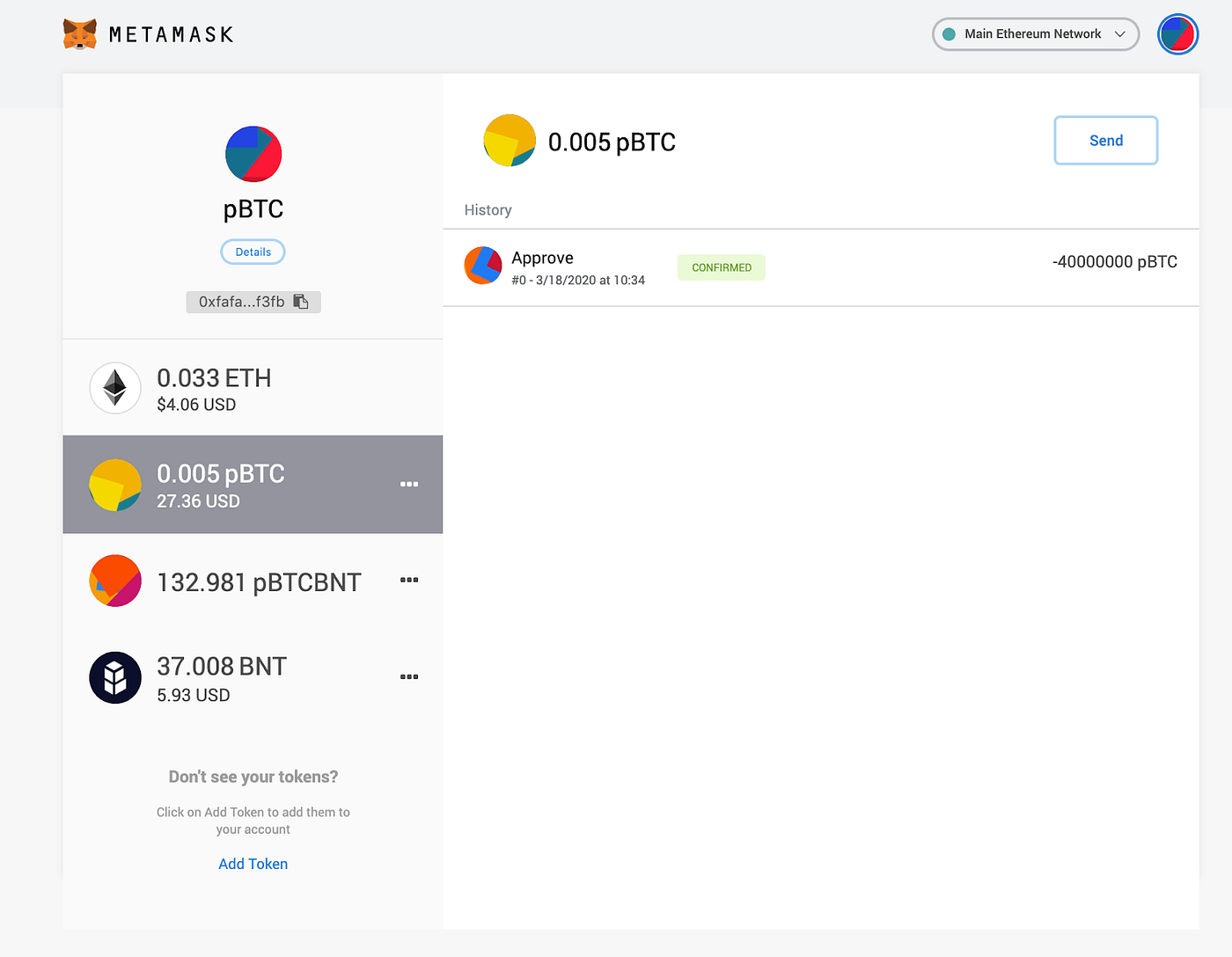Screen dimensions: 1232x957
Task: Click the History section label
Action: coord(488,210)
